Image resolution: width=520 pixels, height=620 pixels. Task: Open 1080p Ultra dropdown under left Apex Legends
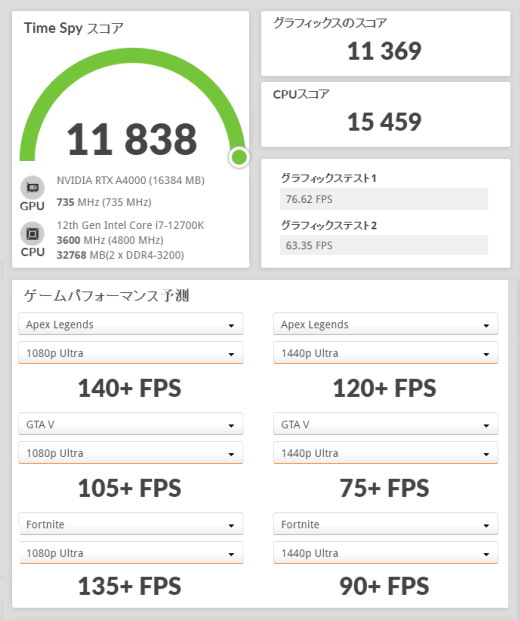pyautogui.click(x=130, y=353)
